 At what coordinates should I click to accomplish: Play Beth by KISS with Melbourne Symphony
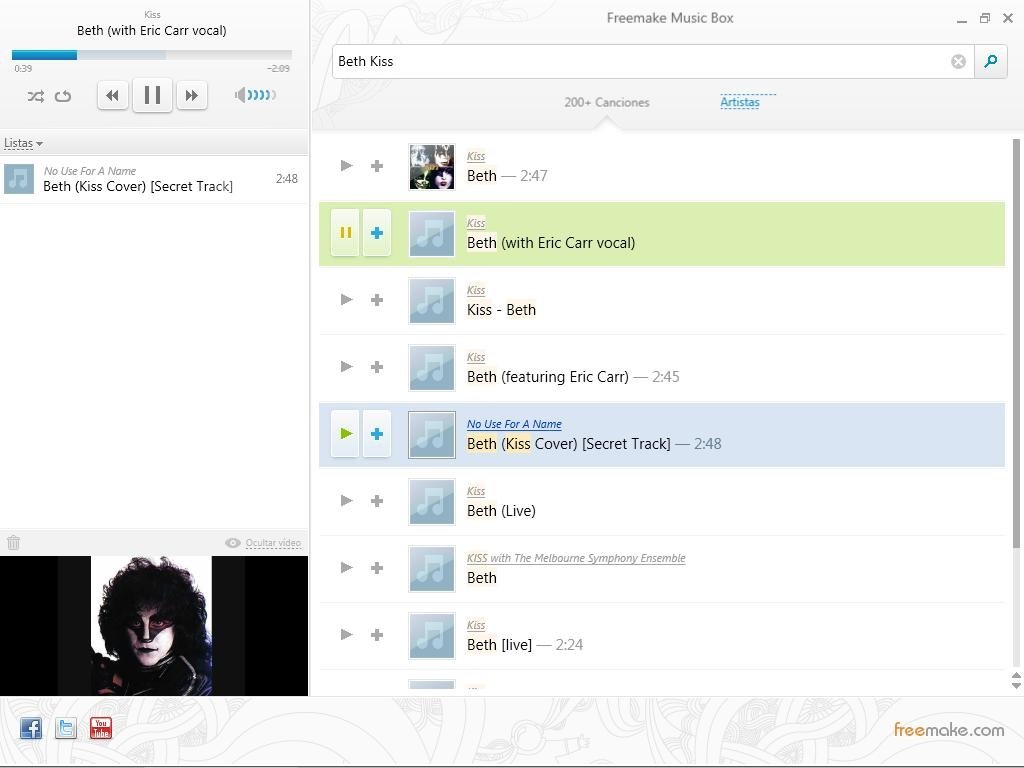click(347, 568)
